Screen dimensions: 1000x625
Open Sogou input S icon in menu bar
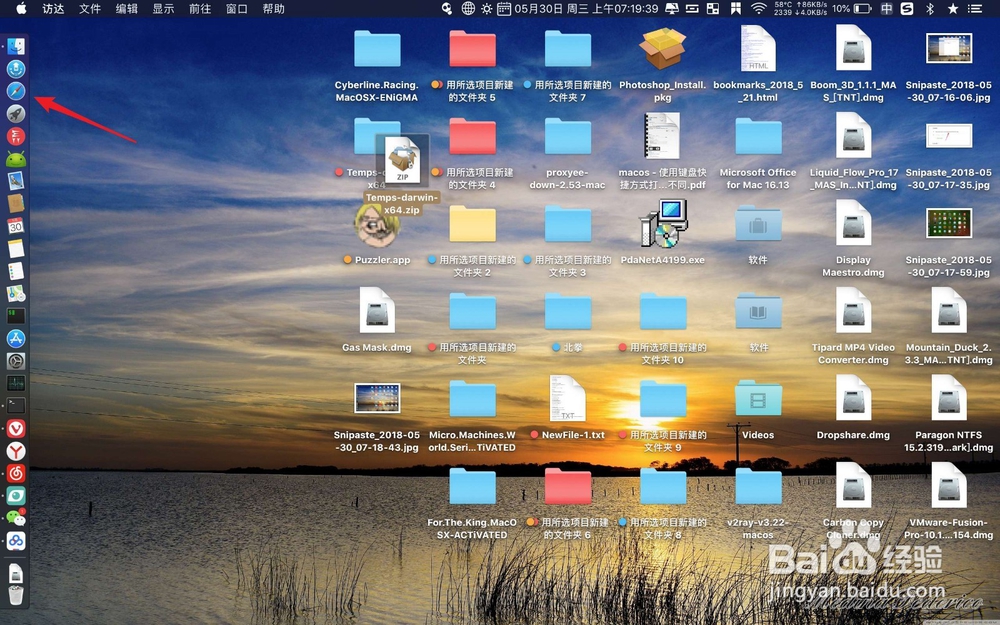pyautogui.click(x=907, y=8)
